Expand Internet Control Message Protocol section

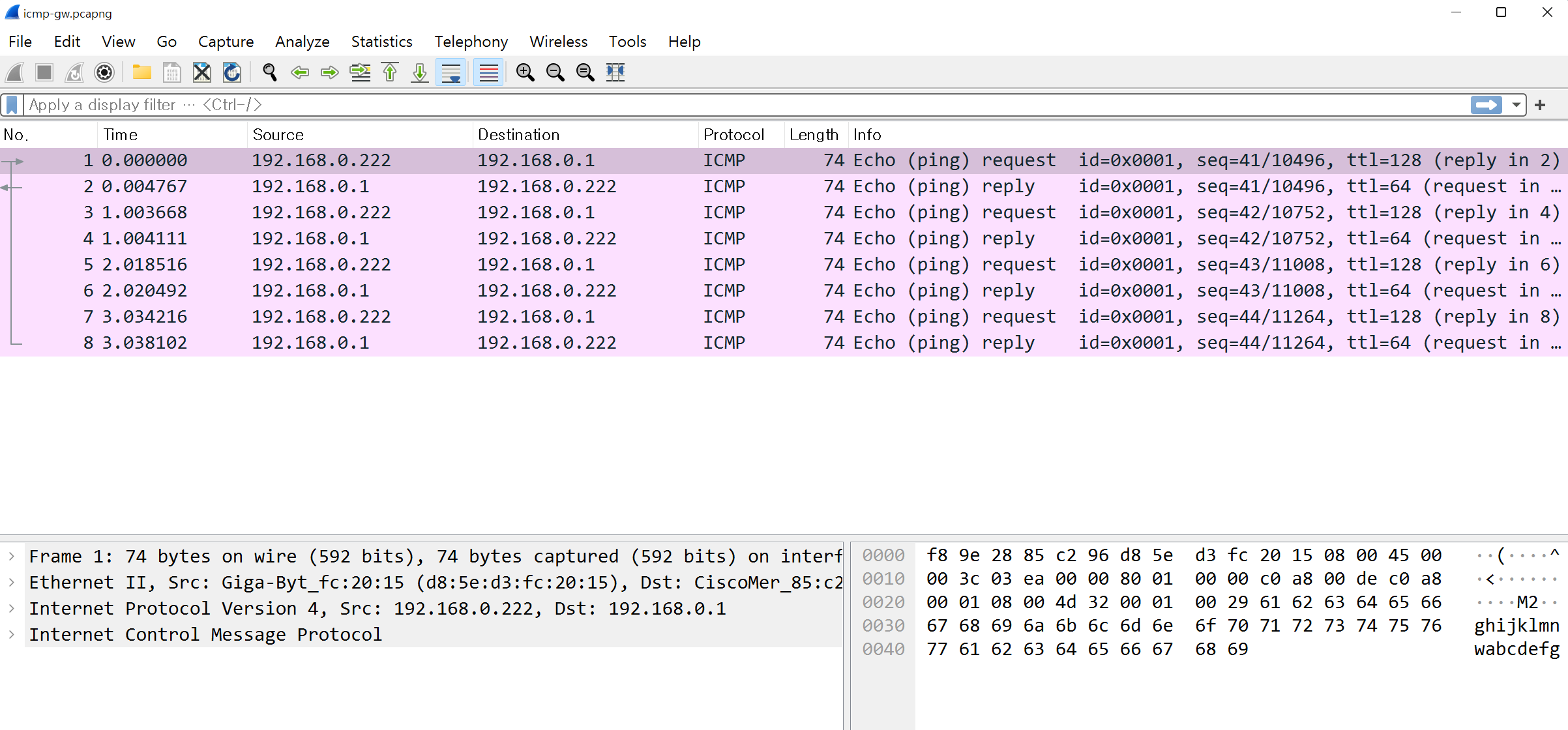pos(12,635)
